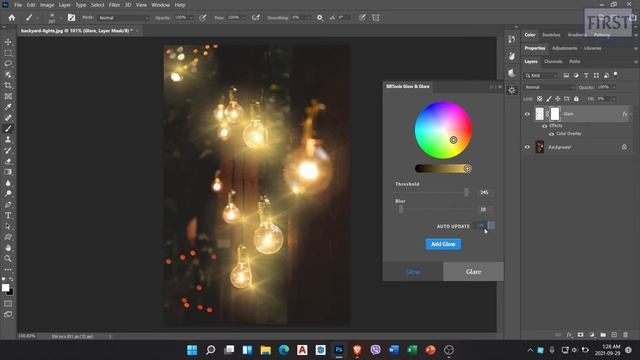Select the Glare section button
The height and width of the screenshot is (360, 640).
coord(473,272)
